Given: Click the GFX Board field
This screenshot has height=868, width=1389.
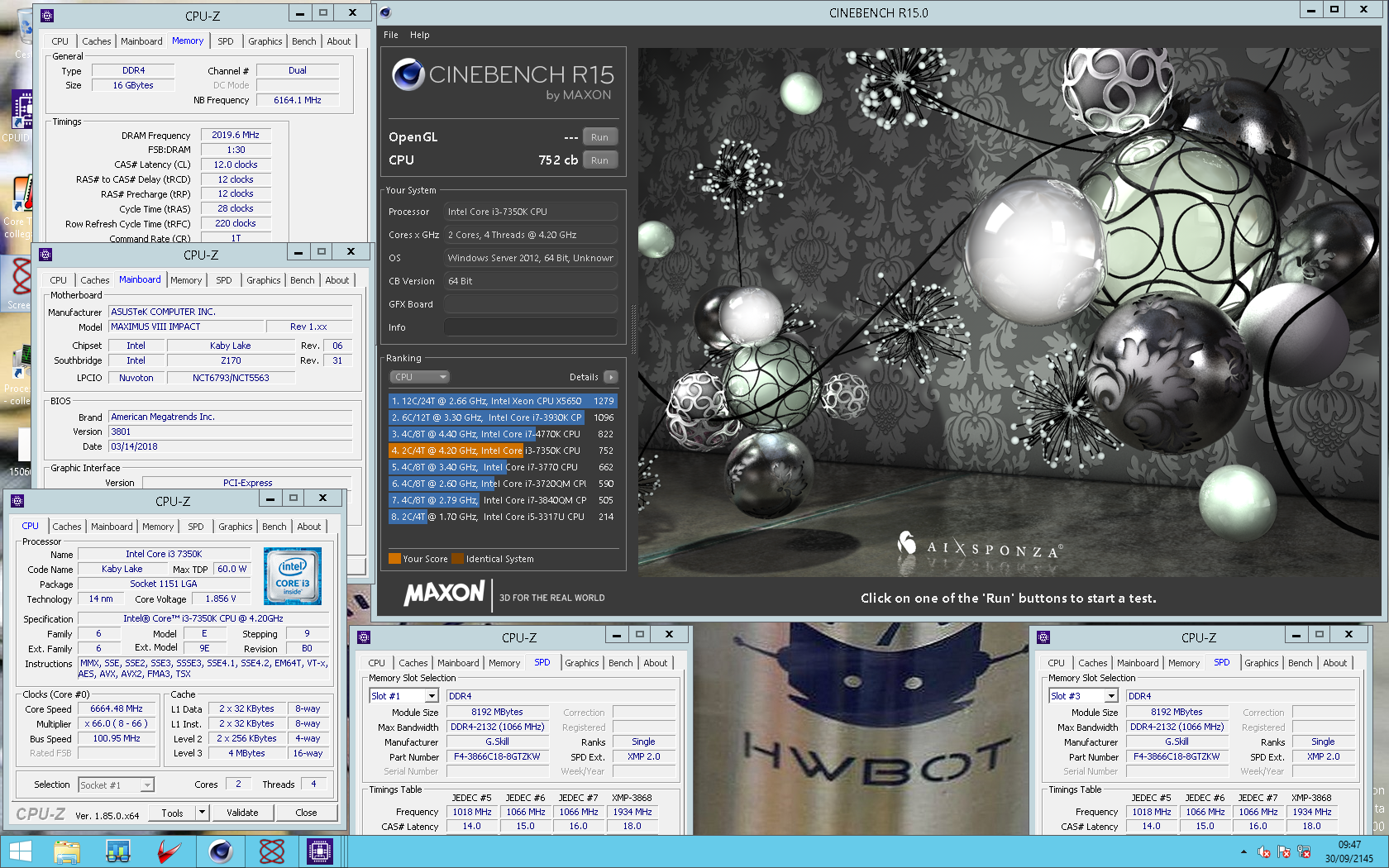Looking at the screenshot, I should [531, 304].
